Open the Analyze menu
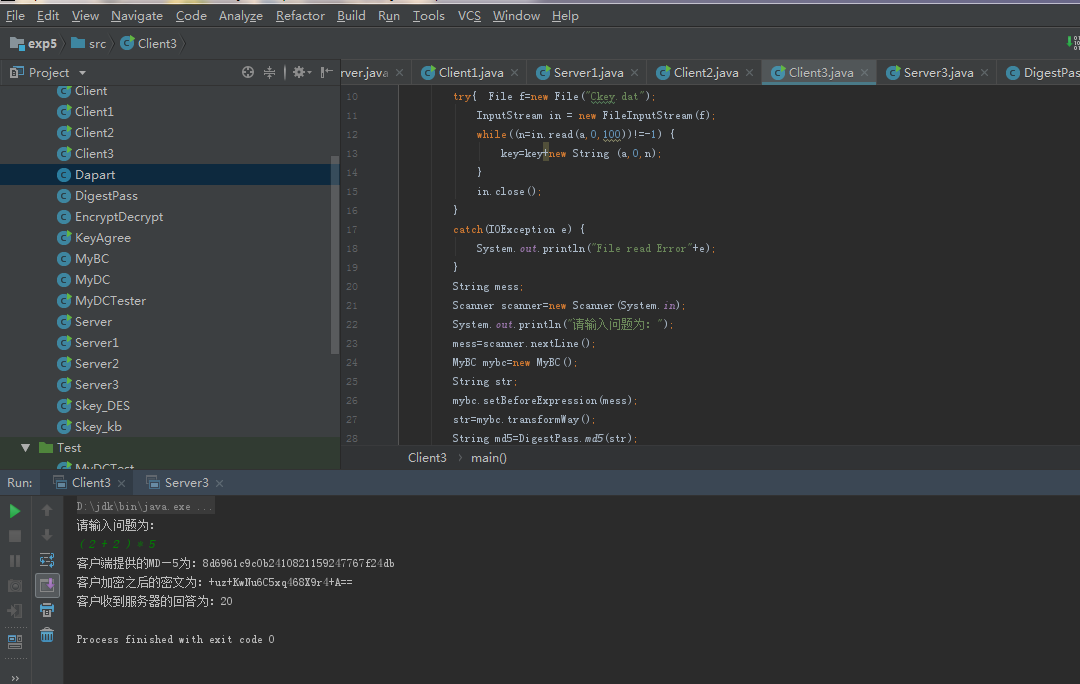The height and width of the screenshot is (684, 1080). 240,15
